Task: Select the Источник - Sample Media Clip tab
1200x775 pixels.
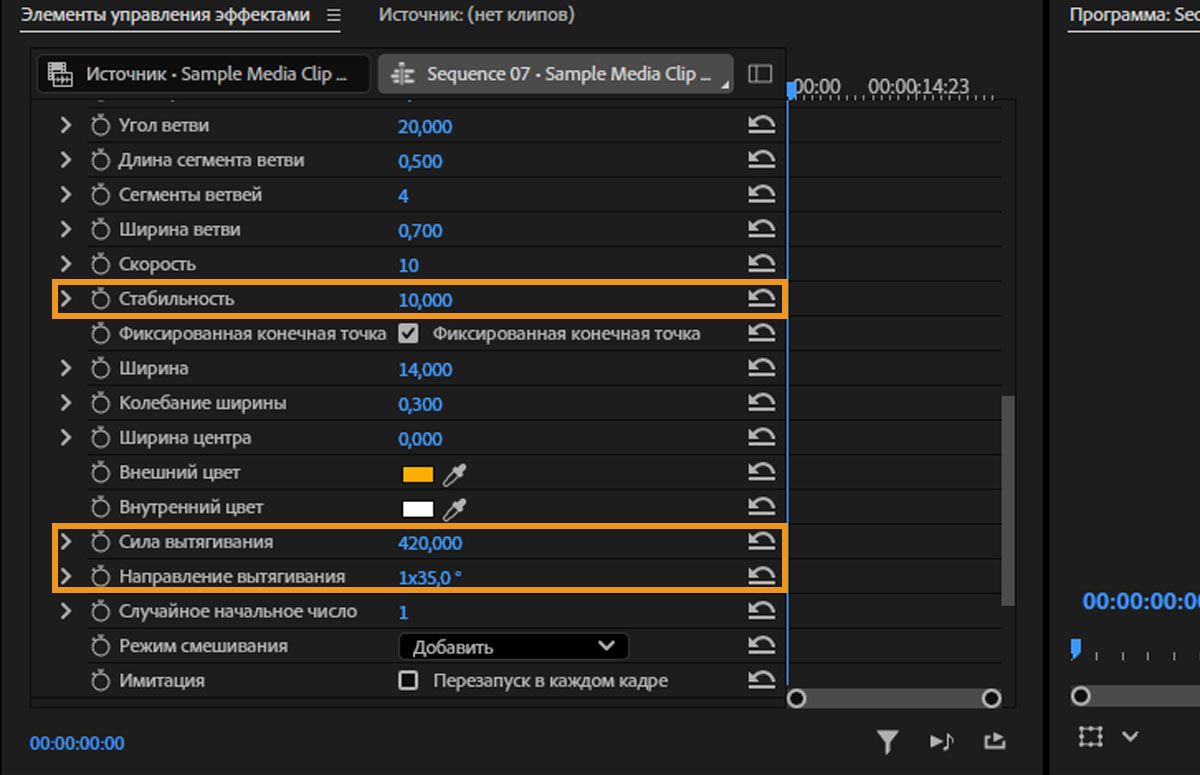Action: coord(203,74)
